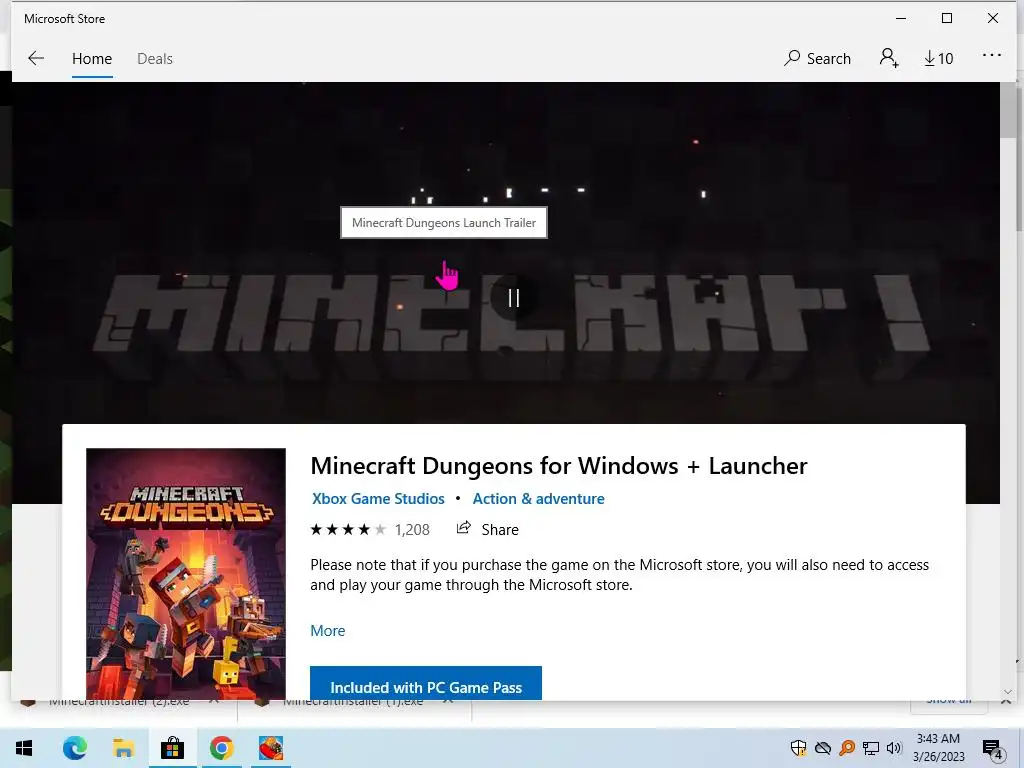Screen dimensions: 1024x768
Task: Open the Minecraft launcher taskbar icon
Action: click(270, 748)
